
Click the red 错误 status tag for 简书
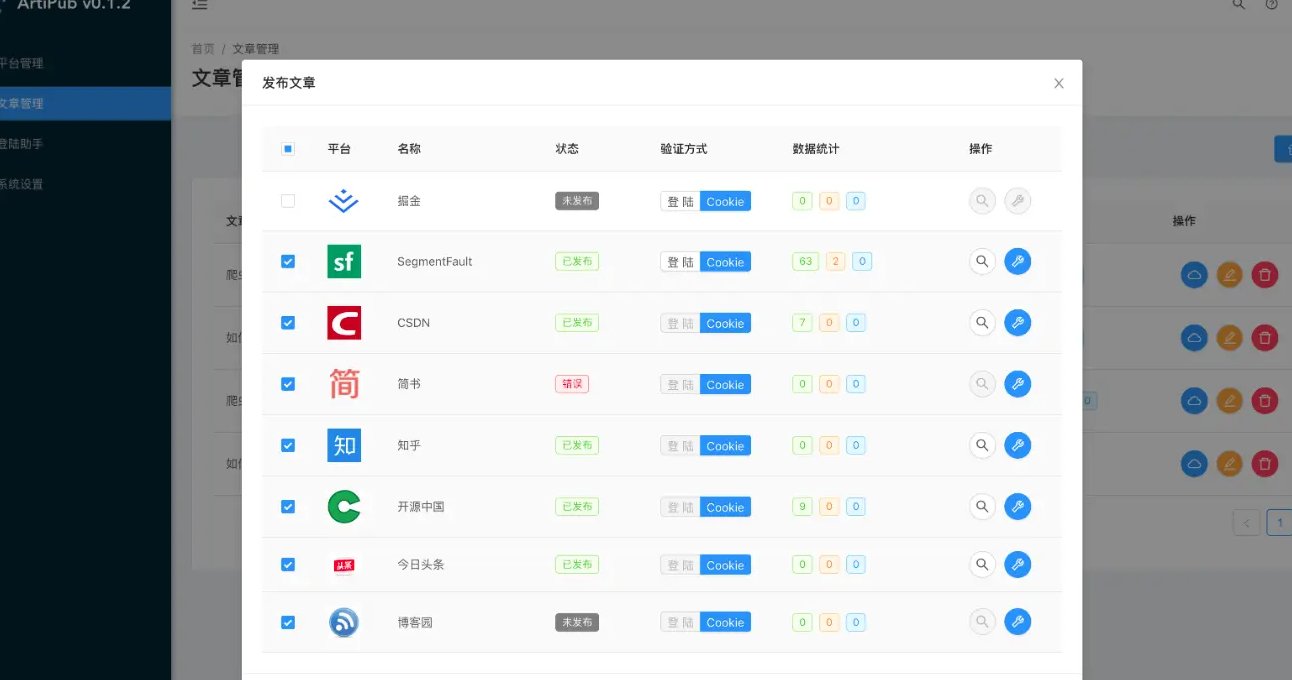tap(572, 384)
